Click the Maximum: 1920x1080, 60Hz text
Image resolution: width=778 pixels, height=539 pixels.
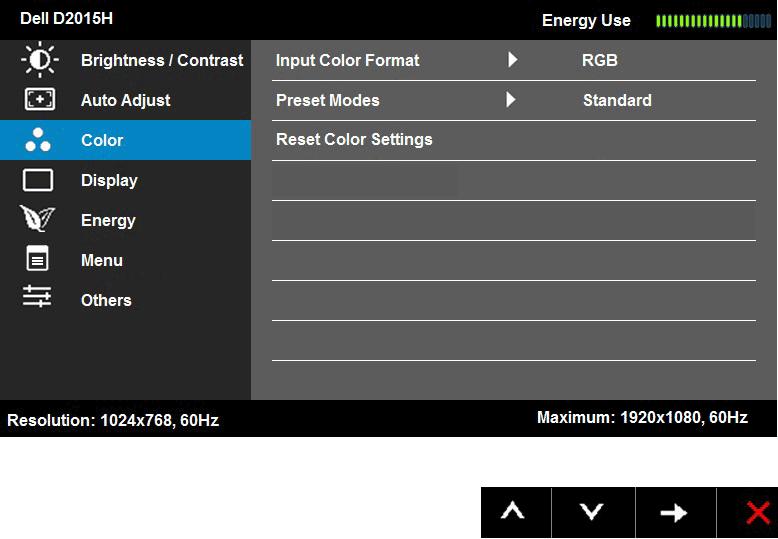[642, 417]
